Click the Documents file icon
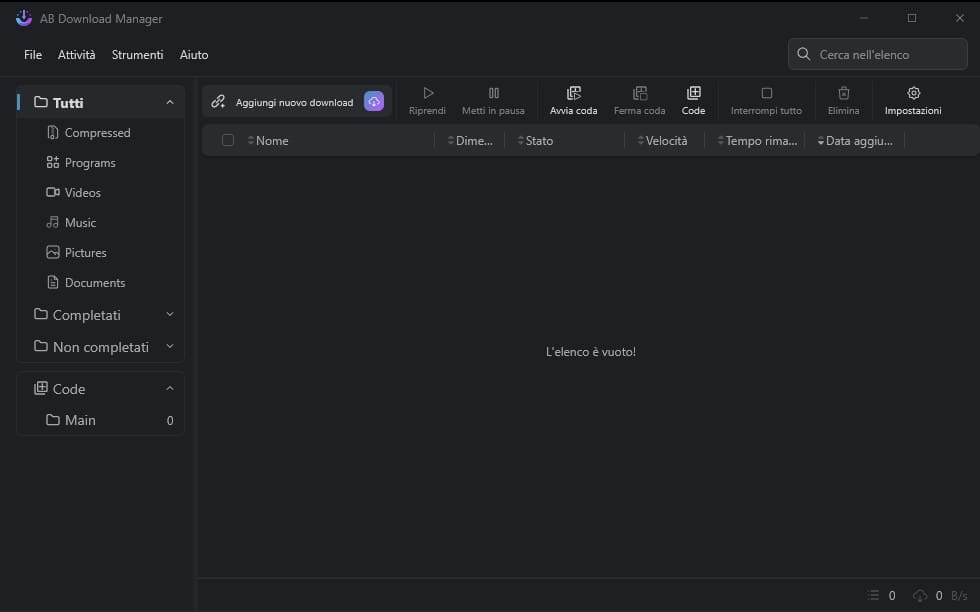Image resolution: width=980 pixels, height=612 pixels. [53, 282]
